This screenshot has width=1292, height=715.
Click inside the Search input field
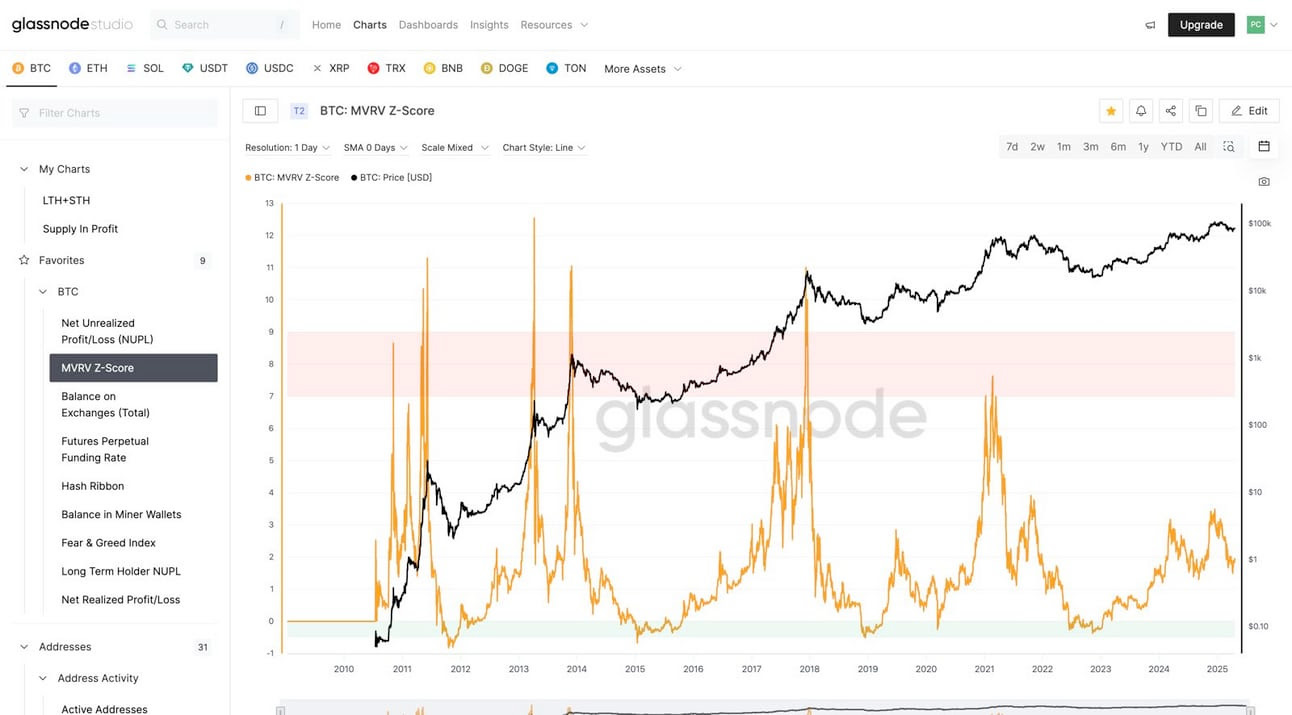[x=220, y=24]
